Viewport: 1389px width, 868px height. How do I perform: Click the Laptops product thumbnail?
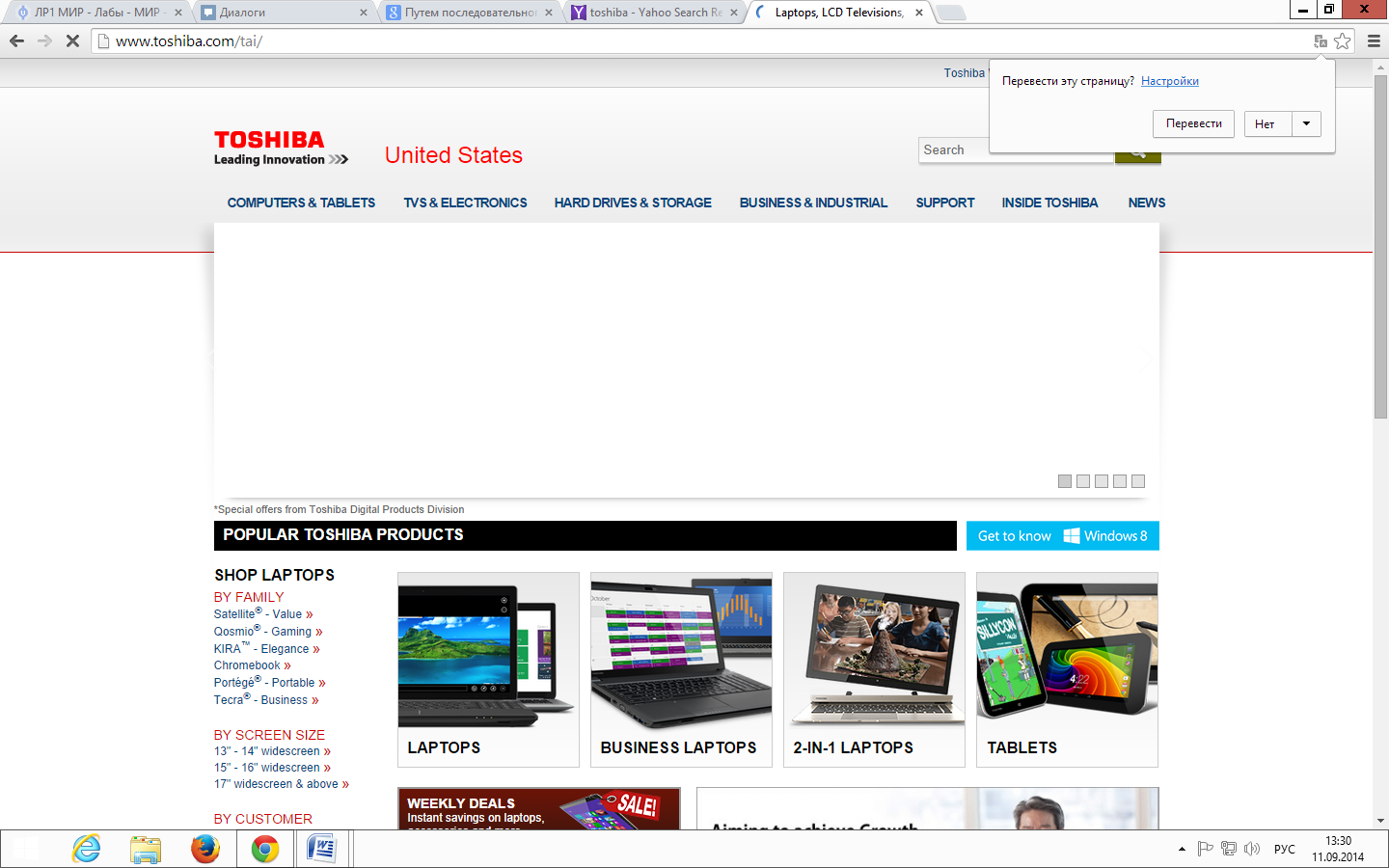[488, 669]
